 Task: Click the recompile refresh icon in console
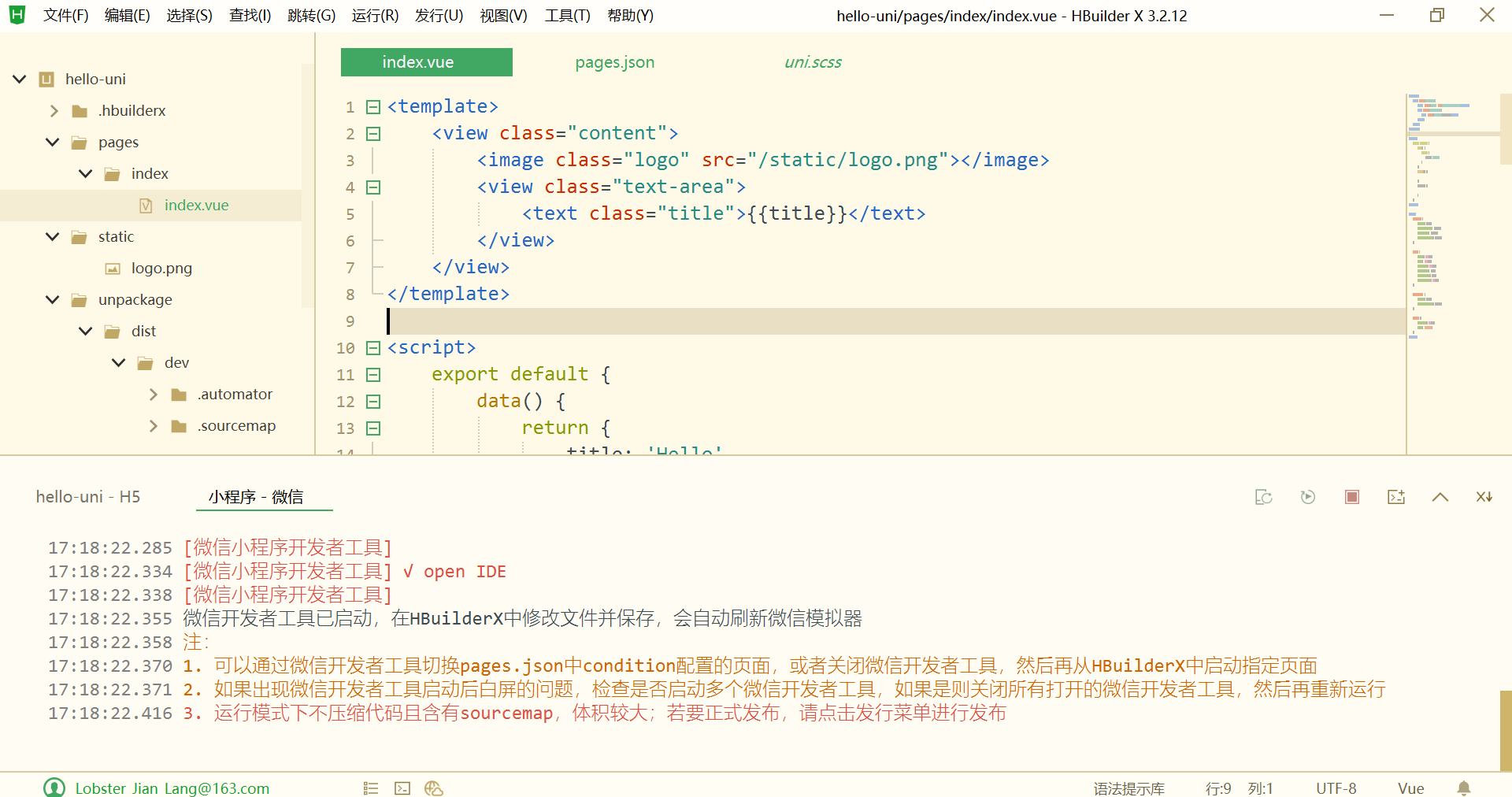coord(1264,497)
